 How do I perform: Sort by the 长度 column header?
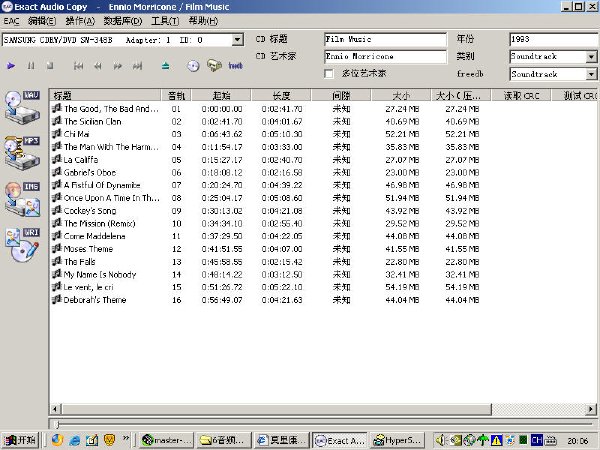pyautogui.click(x=281, y=95)
